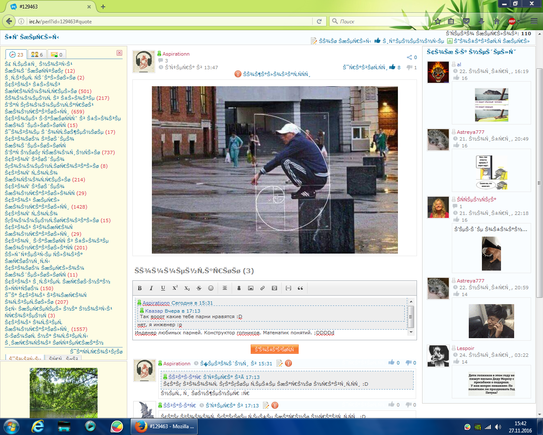Screen dimensions: 543x435
Task: Open Lespoir profile in right panel
Action: [x=465, y=348]
